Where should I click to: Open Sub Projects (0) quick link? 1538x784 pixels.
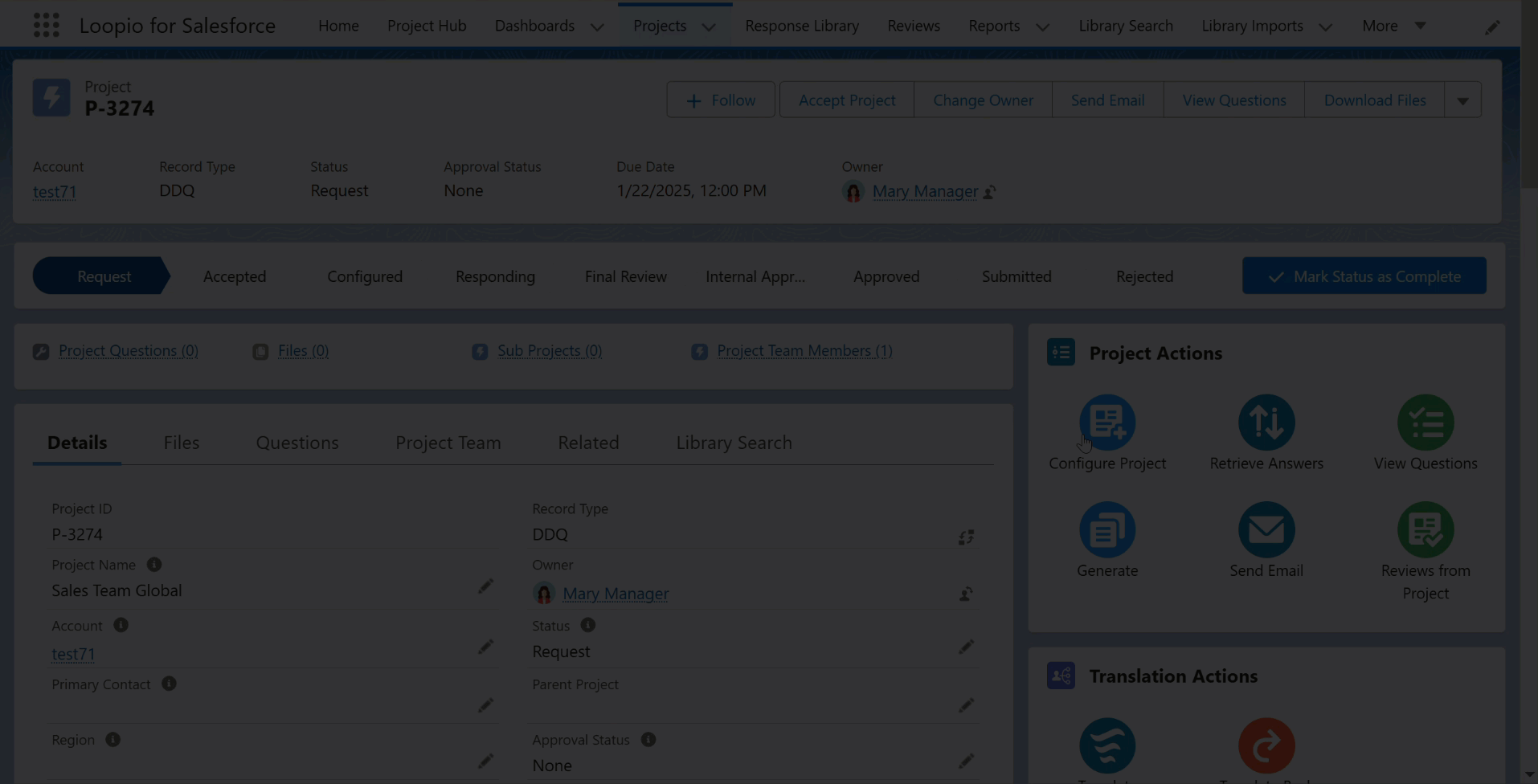tap(550, 351)
